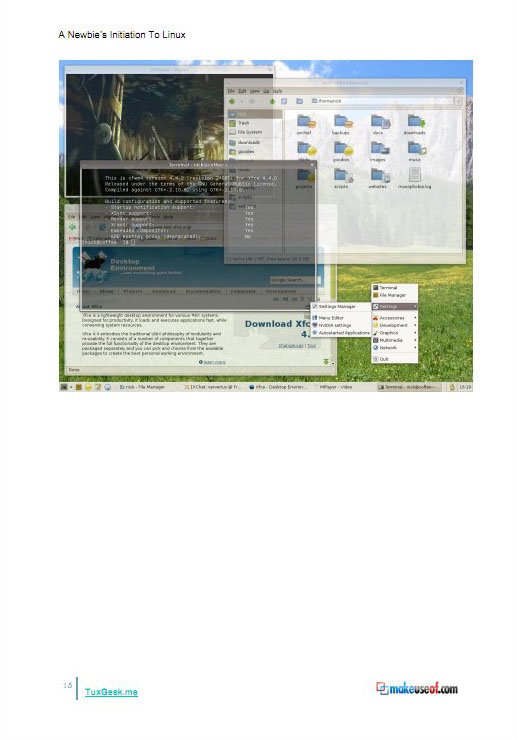Open Autostarted Applications entry
The height and width of the screenshot is (740, 518).
click(x=341, y=333)
